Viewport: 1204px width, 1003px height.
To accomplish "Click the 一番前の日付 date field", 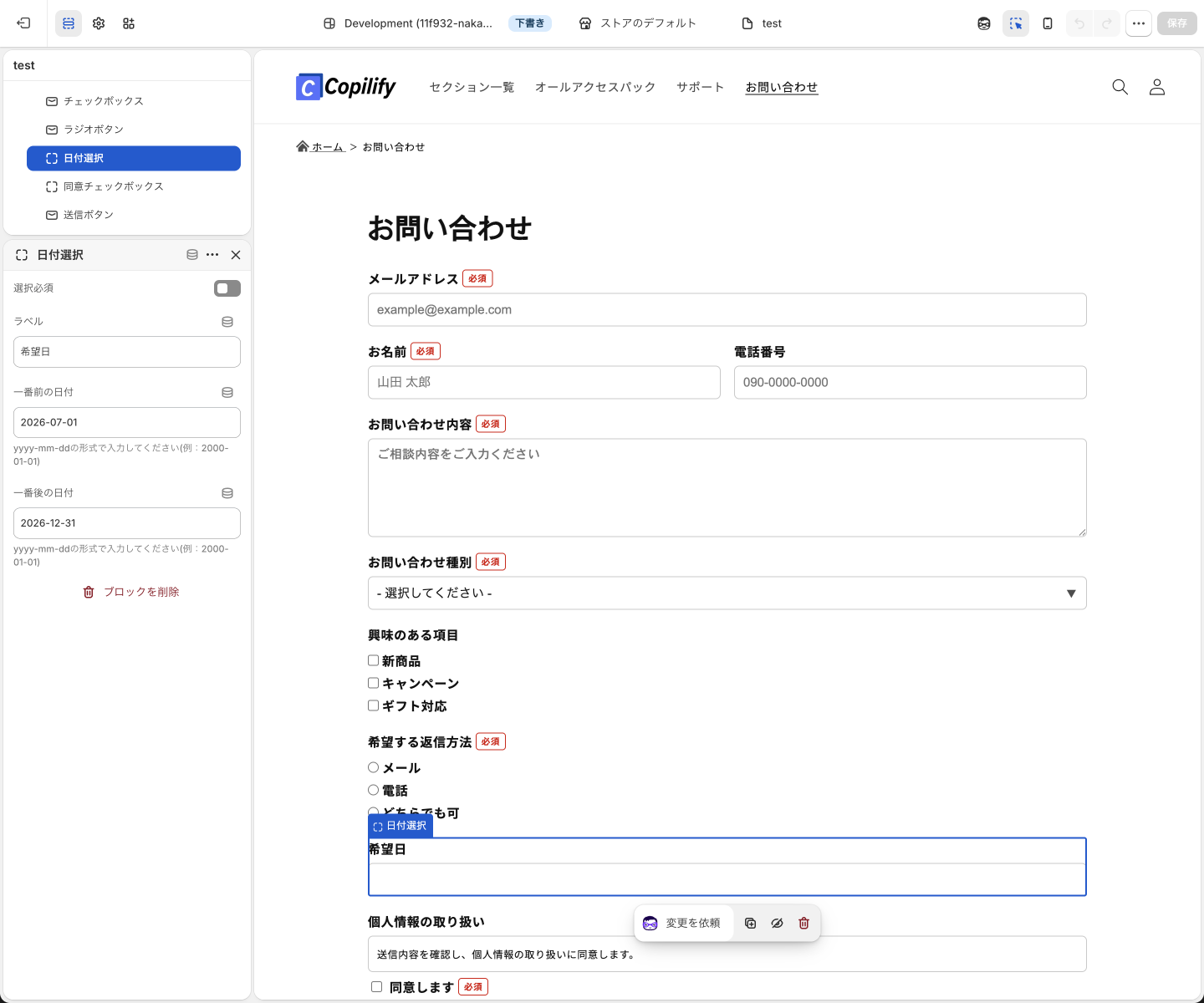I will point(127,422).
